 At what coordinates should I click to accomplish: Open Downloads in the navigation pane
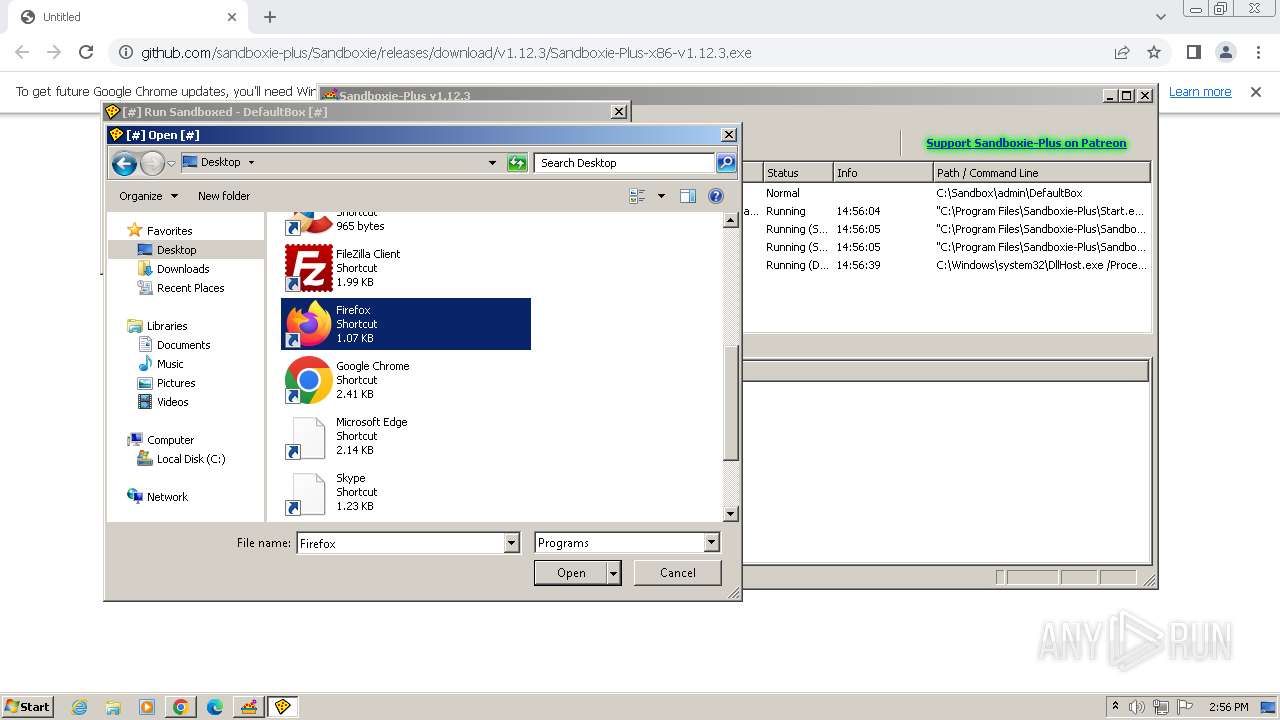click(x=183, y=269)
